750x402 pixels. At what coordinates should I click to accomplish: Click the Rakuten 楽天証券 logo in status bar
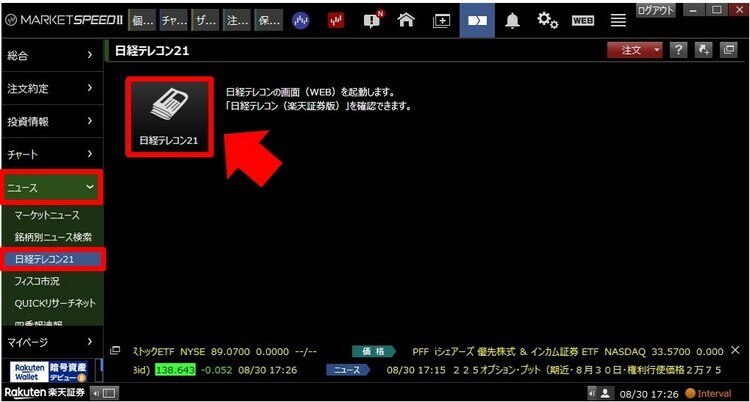pos(45,393)
